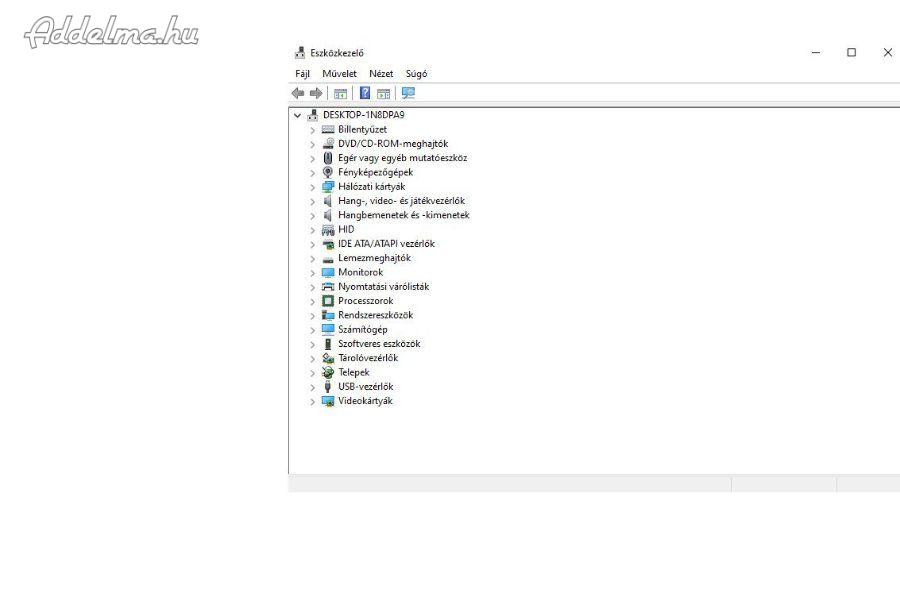Expand the Billentyűzet category
Image resolution: width=900 pixels, height=597 pixels.
click(312, 130)
